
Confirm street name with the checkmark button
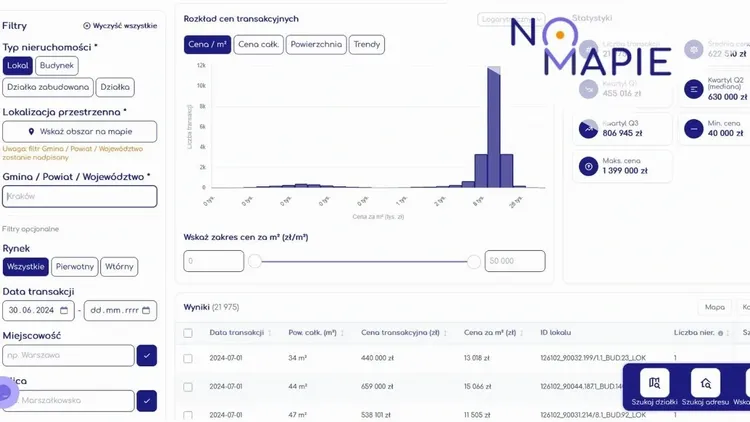(147, 401)
